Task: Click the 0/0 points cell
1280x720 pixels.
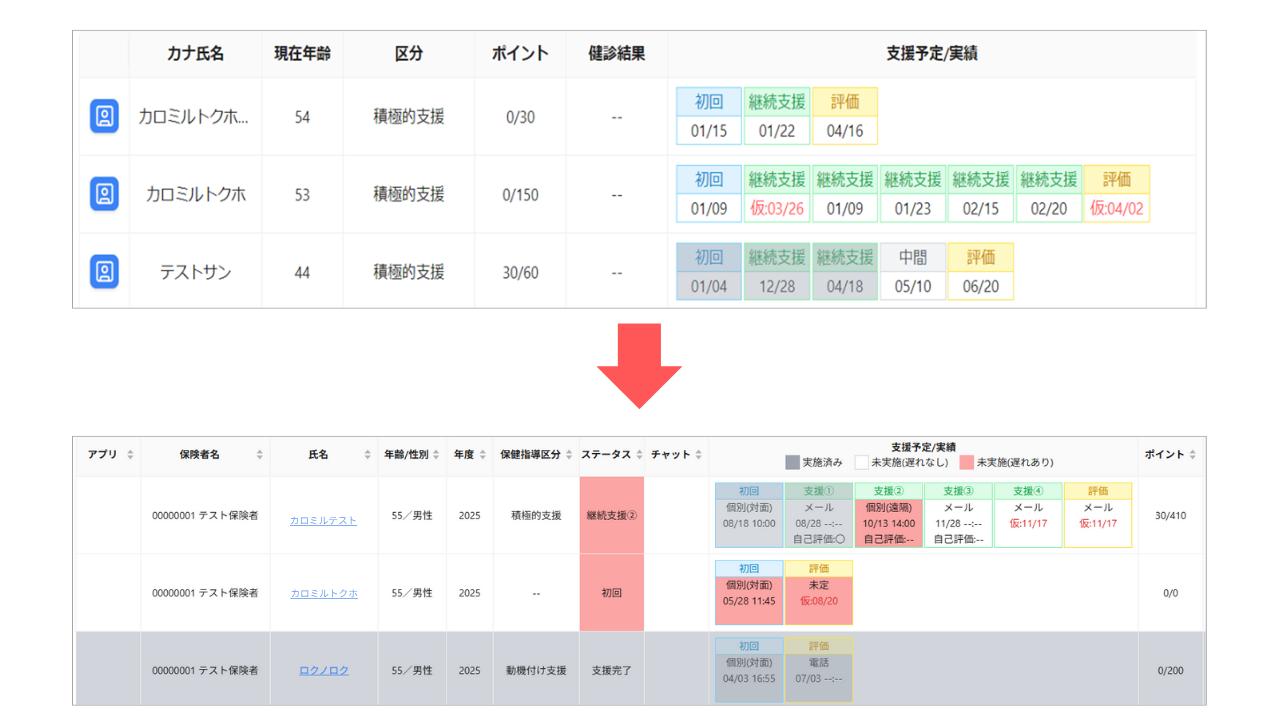Action: (1170, 593)
